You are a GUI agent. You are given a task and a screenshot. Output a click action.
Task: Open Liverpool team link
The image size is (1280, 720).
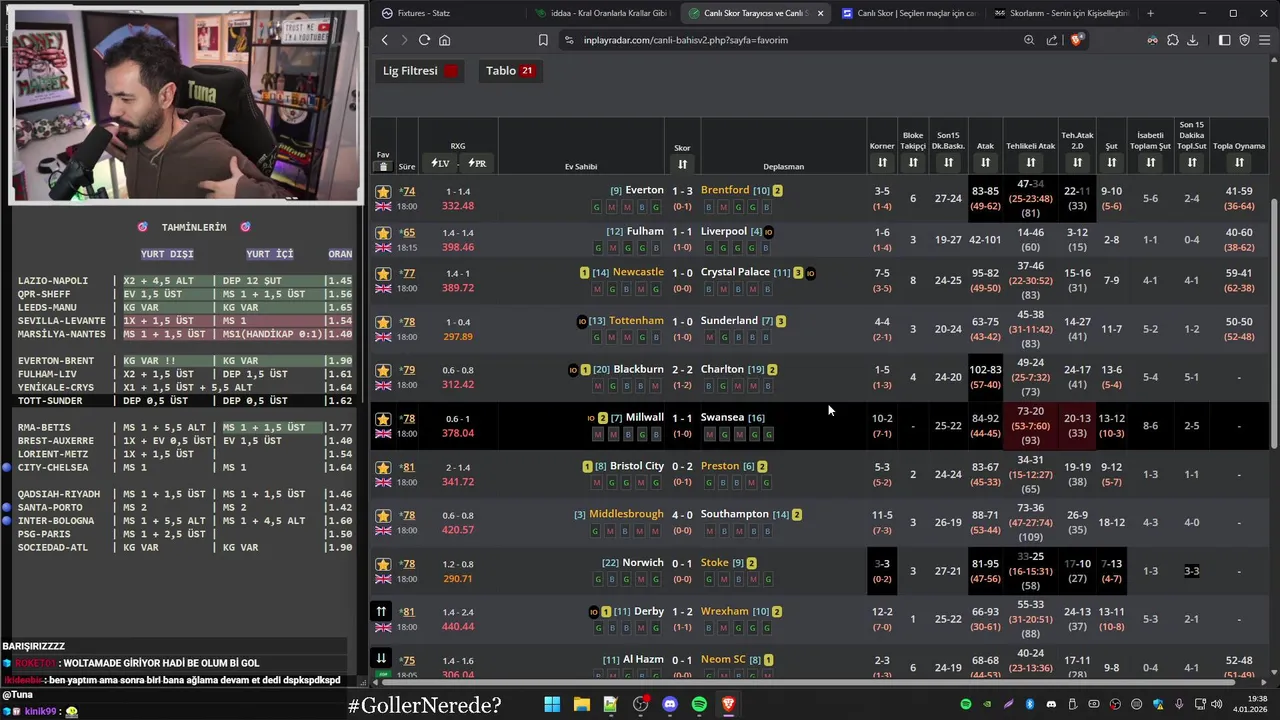pos(724,231)
